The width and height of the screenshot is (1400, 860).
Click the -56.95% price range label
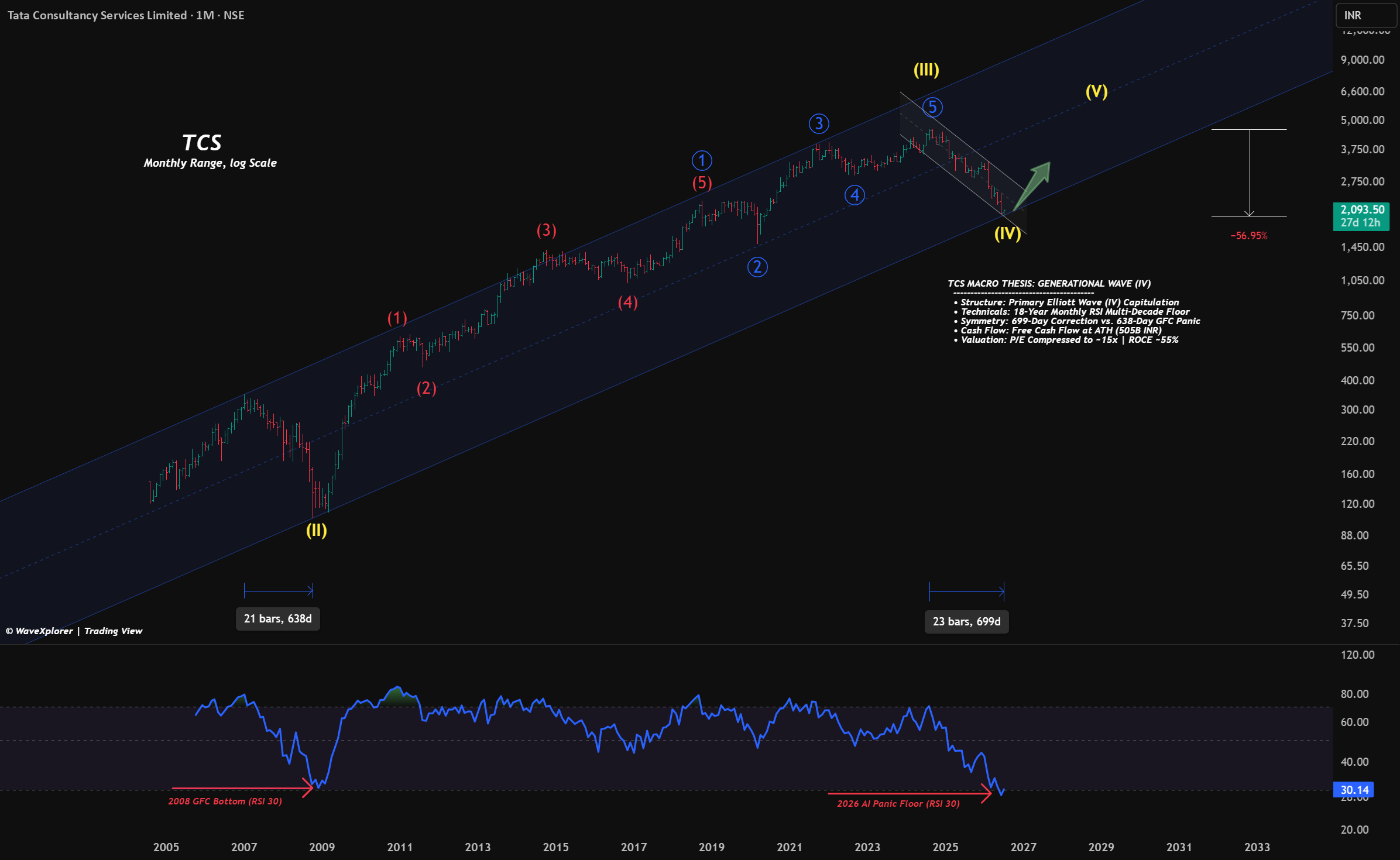click(x=1249, y=236)
